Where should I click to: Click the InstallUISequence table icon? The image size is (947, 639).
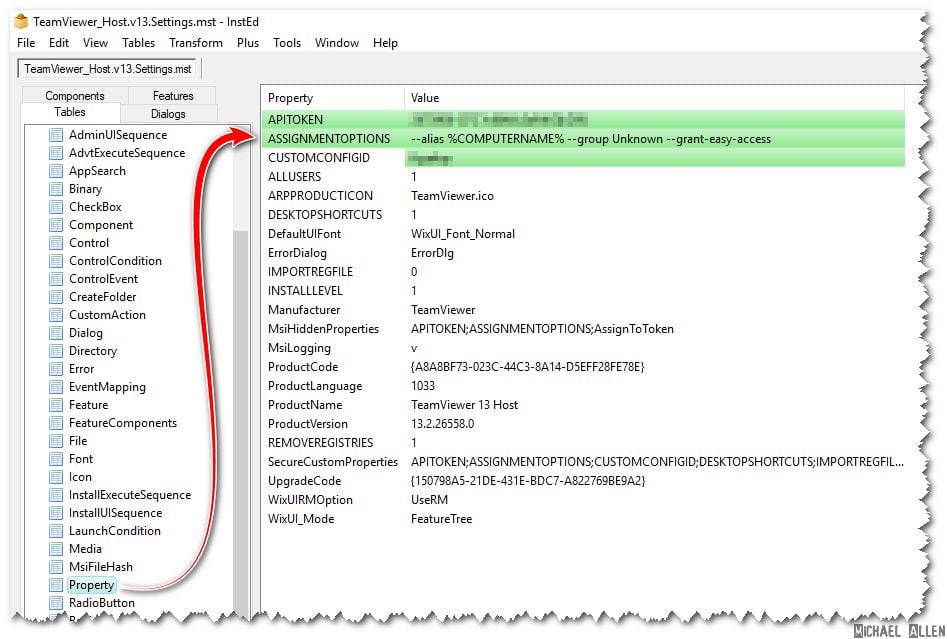56,513
